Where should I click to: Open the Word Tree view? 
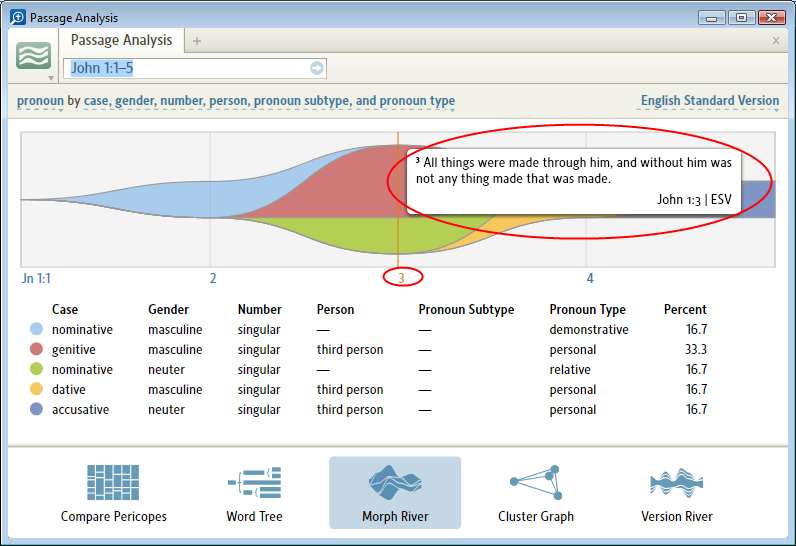pos(254,493)
